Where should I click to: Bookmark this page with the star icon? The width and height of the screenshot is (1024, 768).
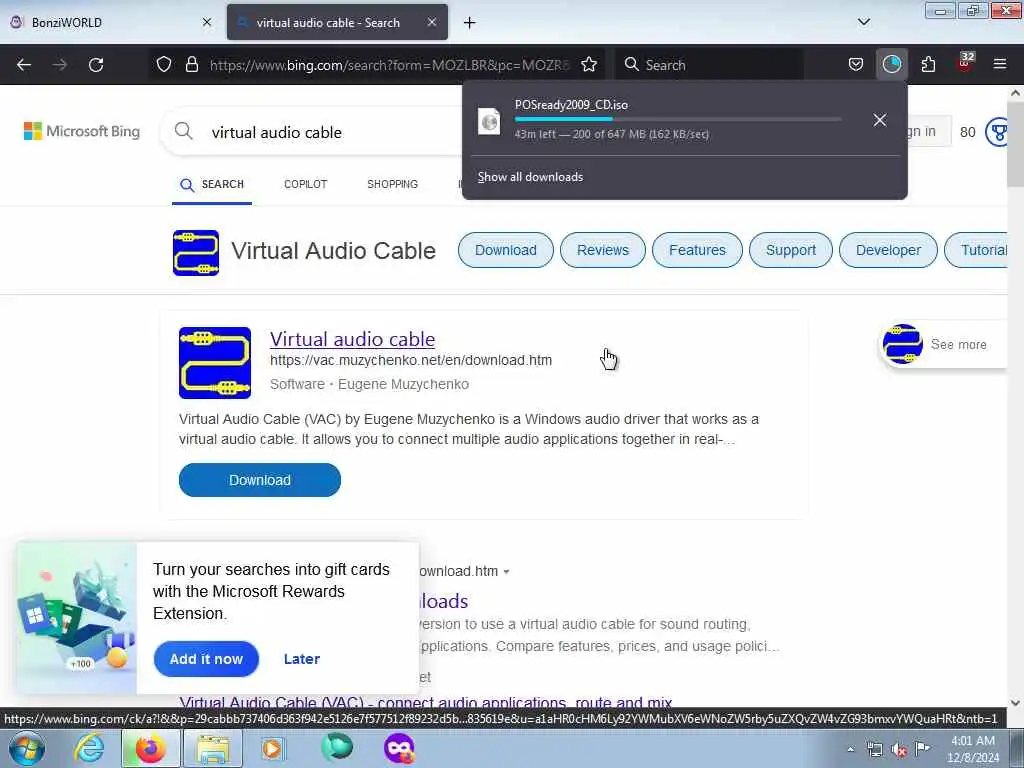coord(589,65)
